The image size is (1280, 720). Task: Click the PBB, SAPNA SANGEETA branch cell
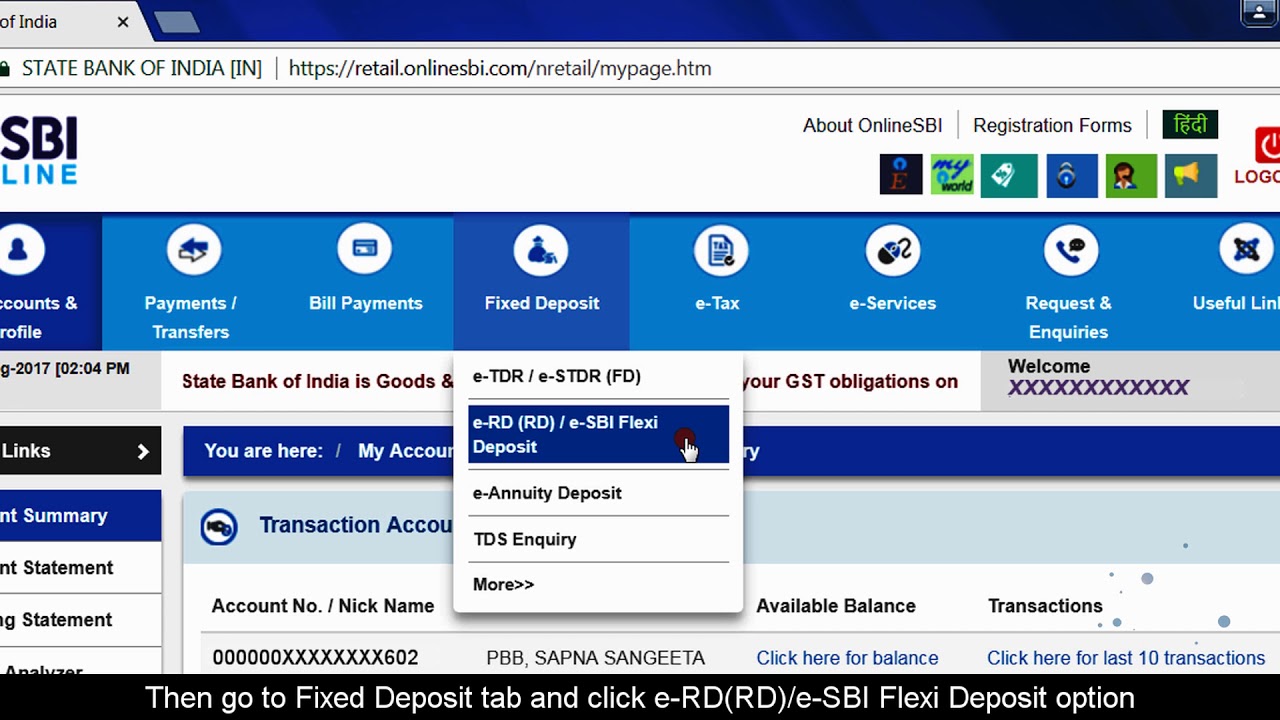[x=595, y=658]
